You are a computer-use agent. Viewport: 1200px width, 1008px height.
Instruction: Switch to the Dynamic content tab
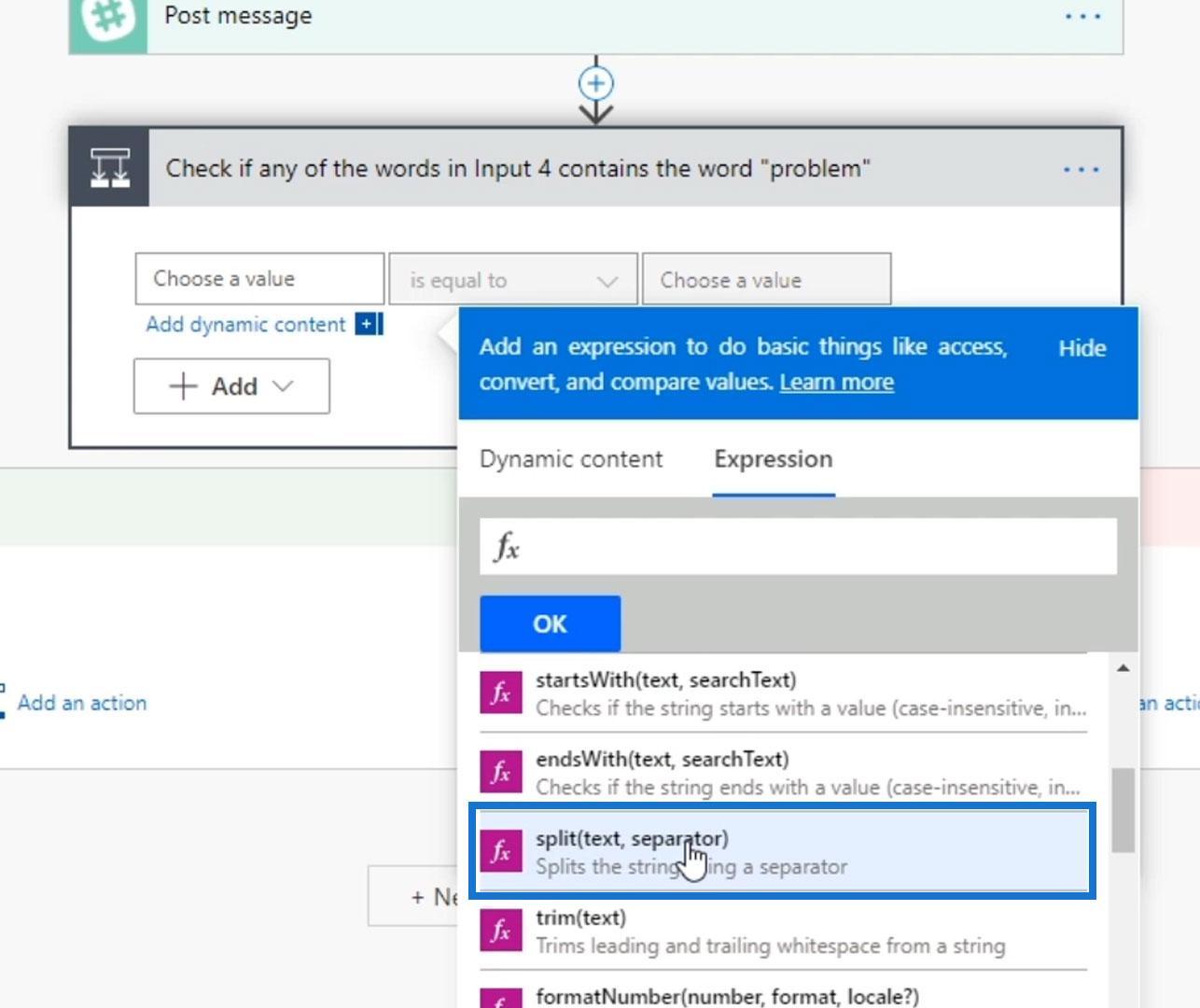point(571,459)
